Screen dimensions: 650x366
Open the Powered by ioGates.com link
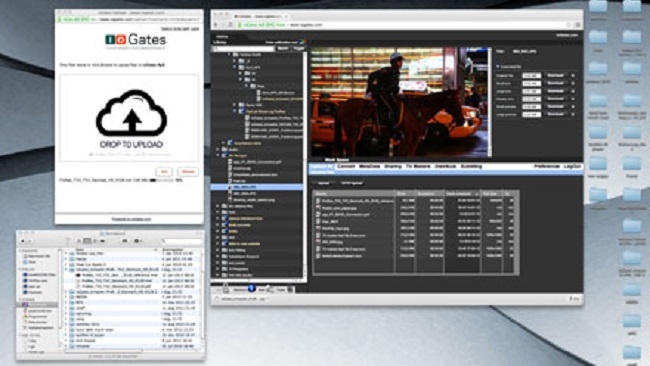click(131, 219)
